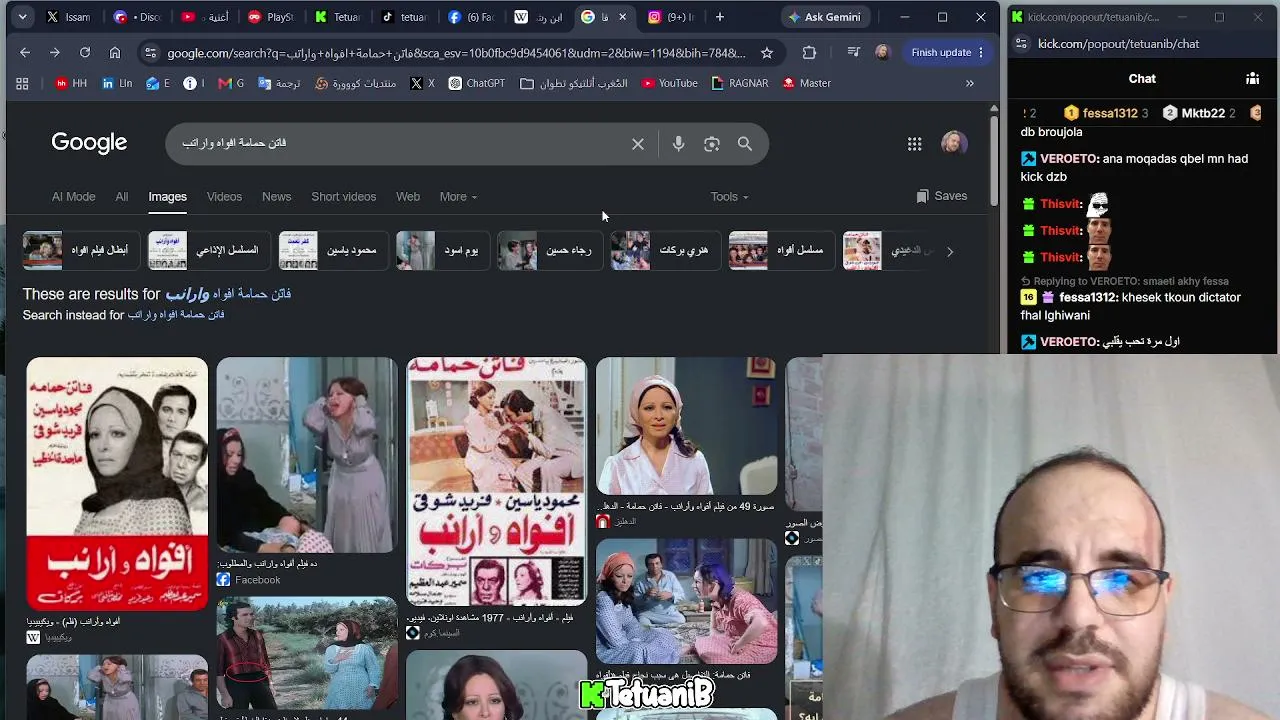Open the Facebook film scene thumbnail
The width and height of the screenshot is (1280, 720).
307,455
